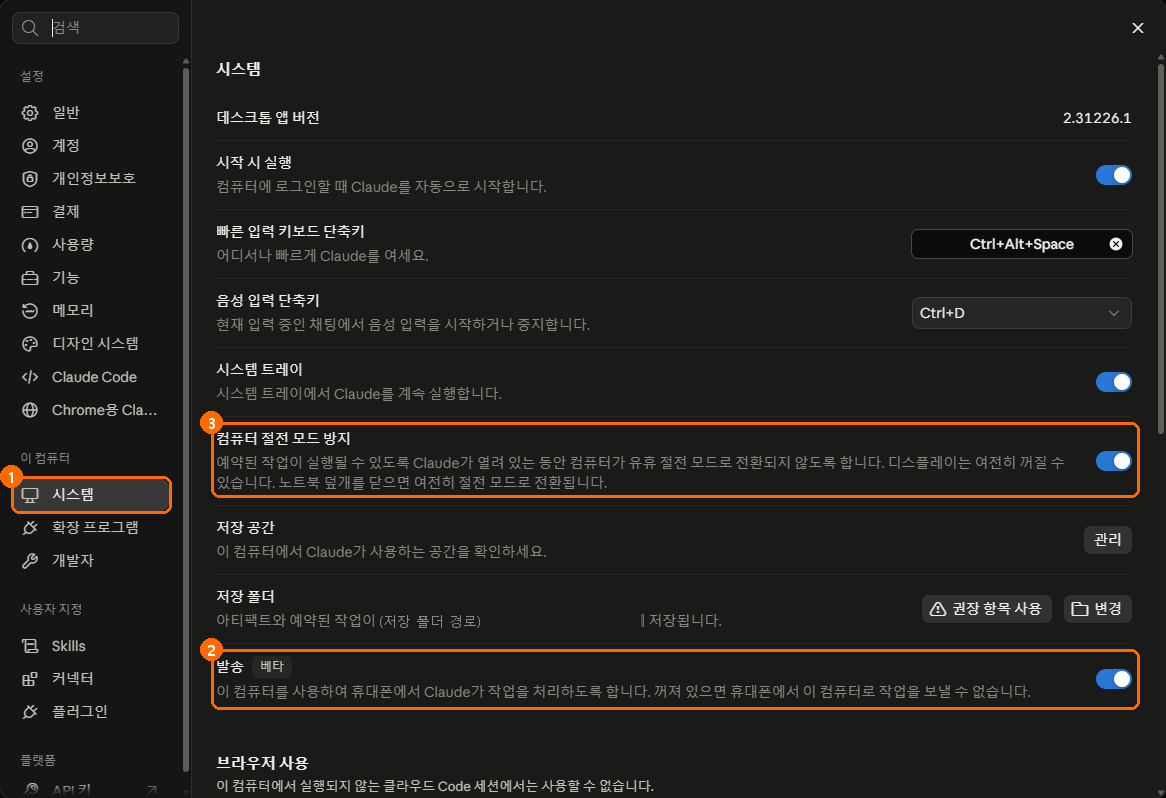Viewport: 1166px width, 798px height.
Task: Click the code brackets icon beside Claude Code
Action: click(30, 377)
